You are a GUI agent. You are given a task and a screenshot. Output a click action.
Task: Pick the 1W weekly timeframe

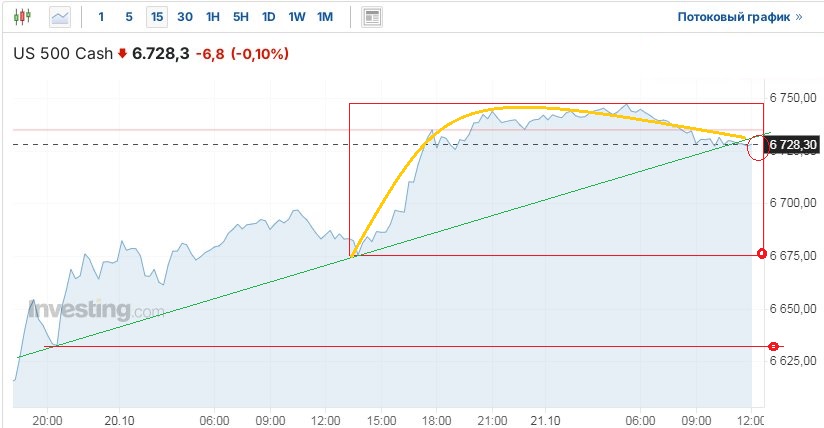pos(297,17)
